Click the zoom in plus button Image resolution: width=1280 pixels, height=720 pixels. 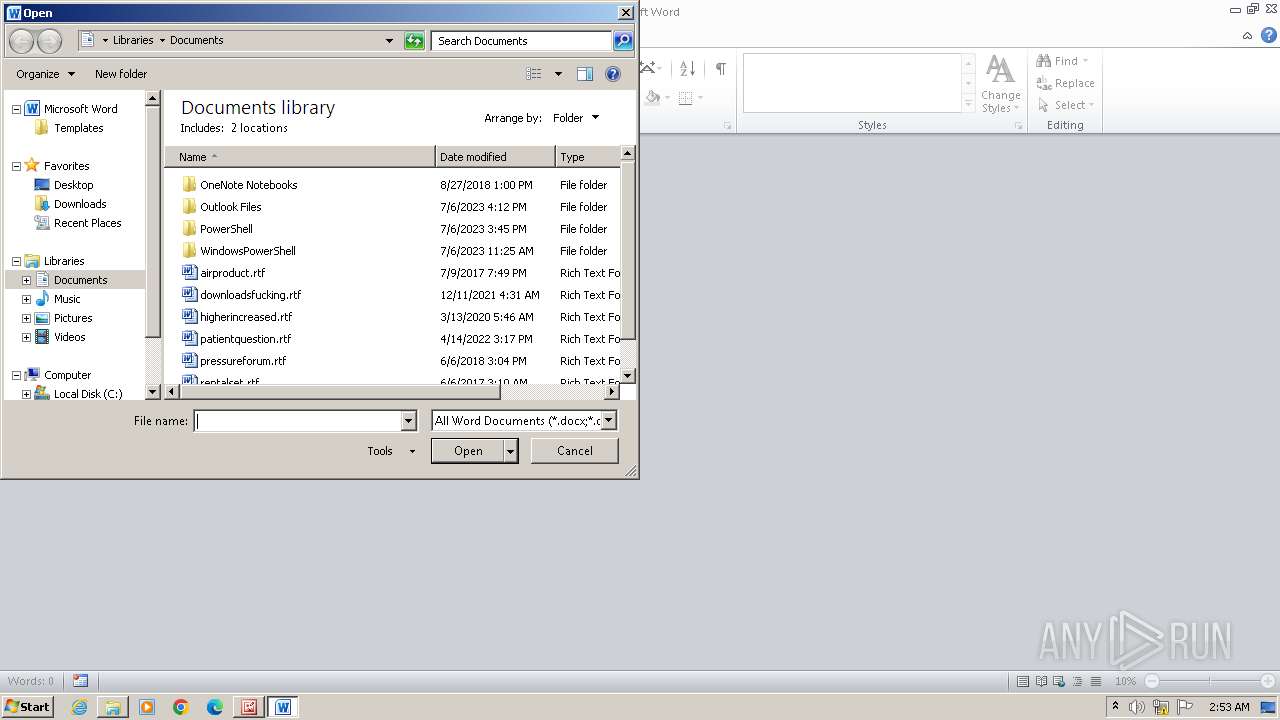(1267, 681)
